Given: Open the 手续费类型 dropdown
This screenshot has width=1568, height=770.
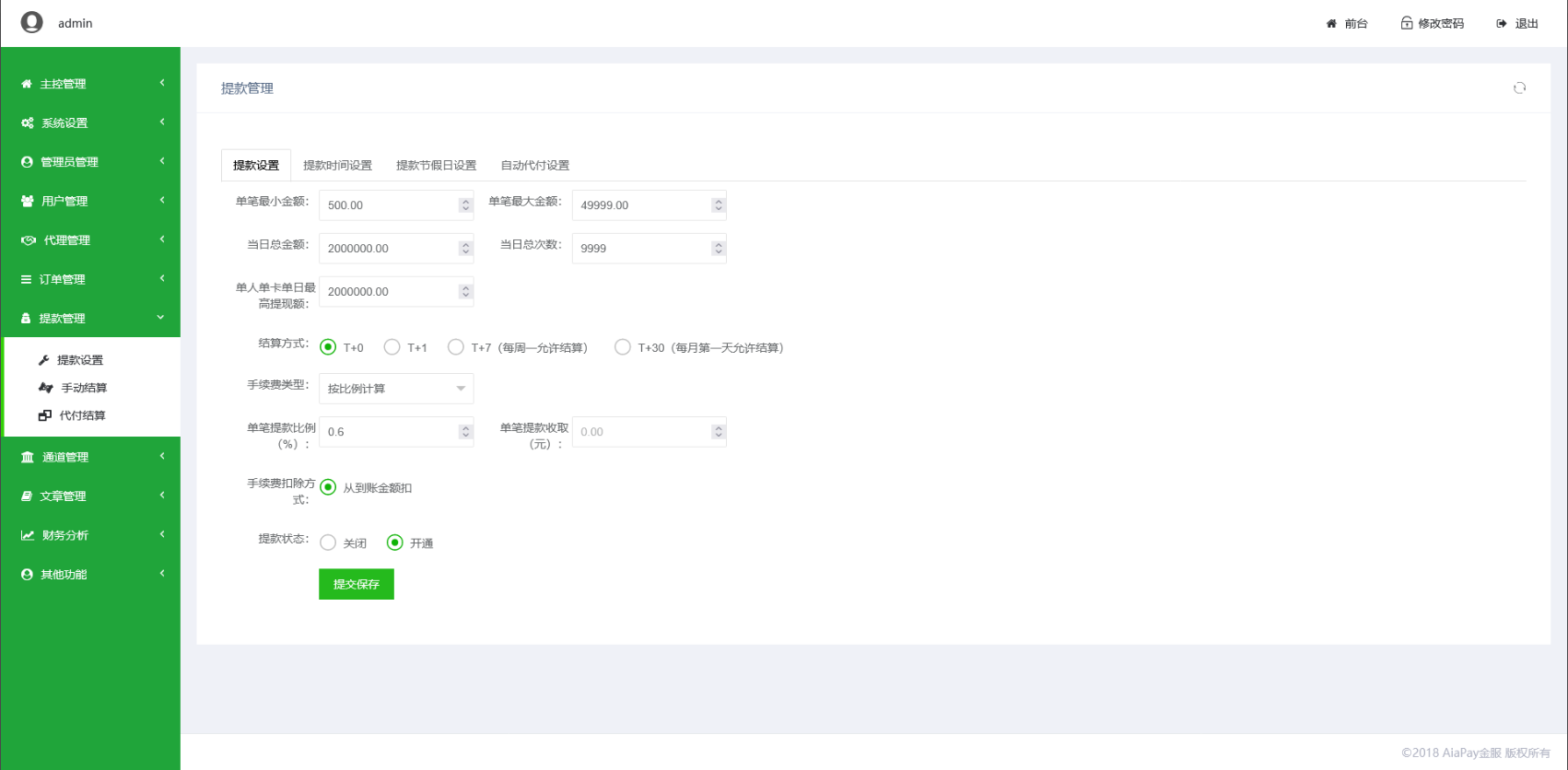Looking at the screenshot, I should pyautogui.click(x=396, y=389).
